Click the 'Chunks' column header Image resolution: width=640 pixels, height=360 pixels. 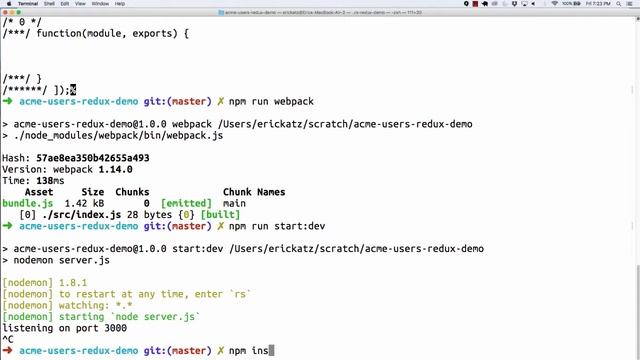click(x=132, y=192)
